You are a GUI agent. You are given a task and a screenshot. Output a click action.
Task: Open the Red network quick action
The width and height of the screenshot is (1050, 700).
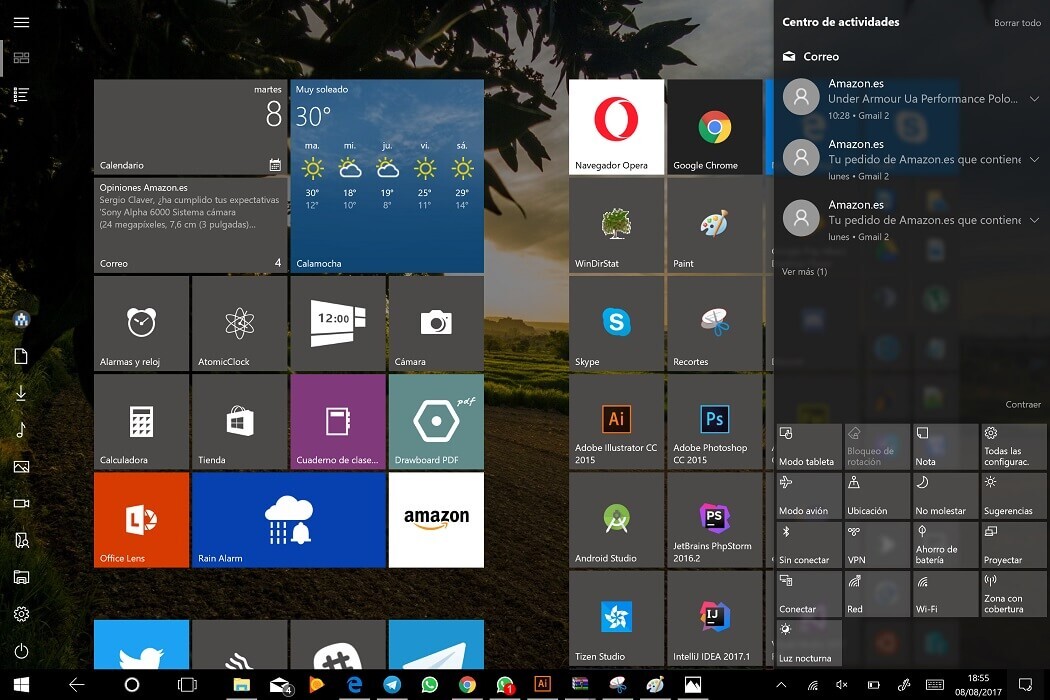(877, 593)
